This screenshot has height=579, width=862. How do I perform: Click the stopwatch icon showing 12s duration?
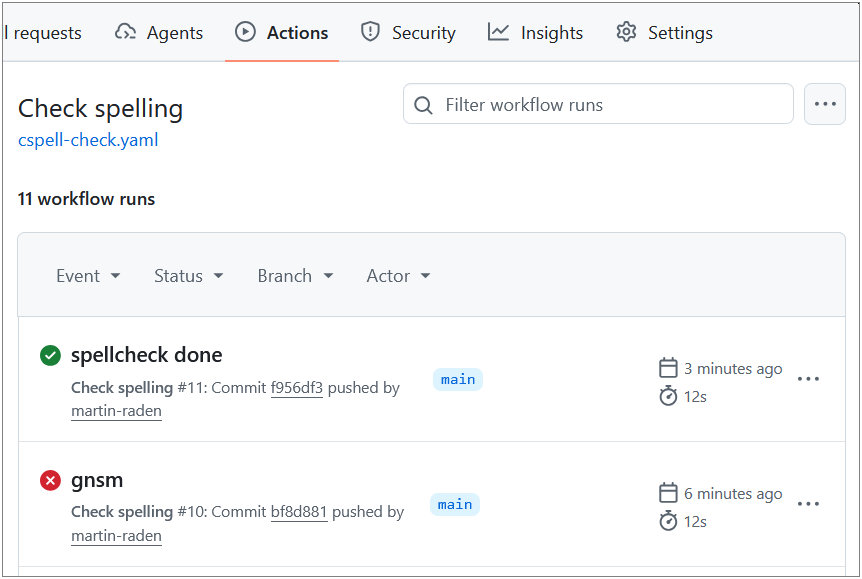[x=668, y=396]
